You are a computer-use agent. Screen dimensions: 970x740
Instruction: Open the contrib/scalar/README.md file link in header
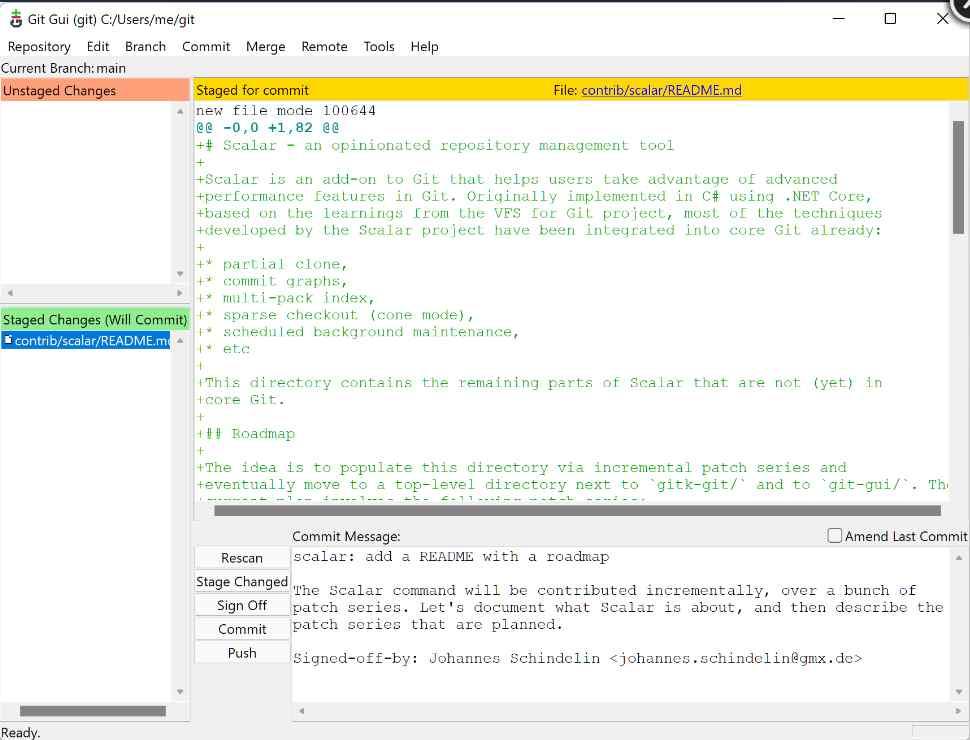click(661, 90)
